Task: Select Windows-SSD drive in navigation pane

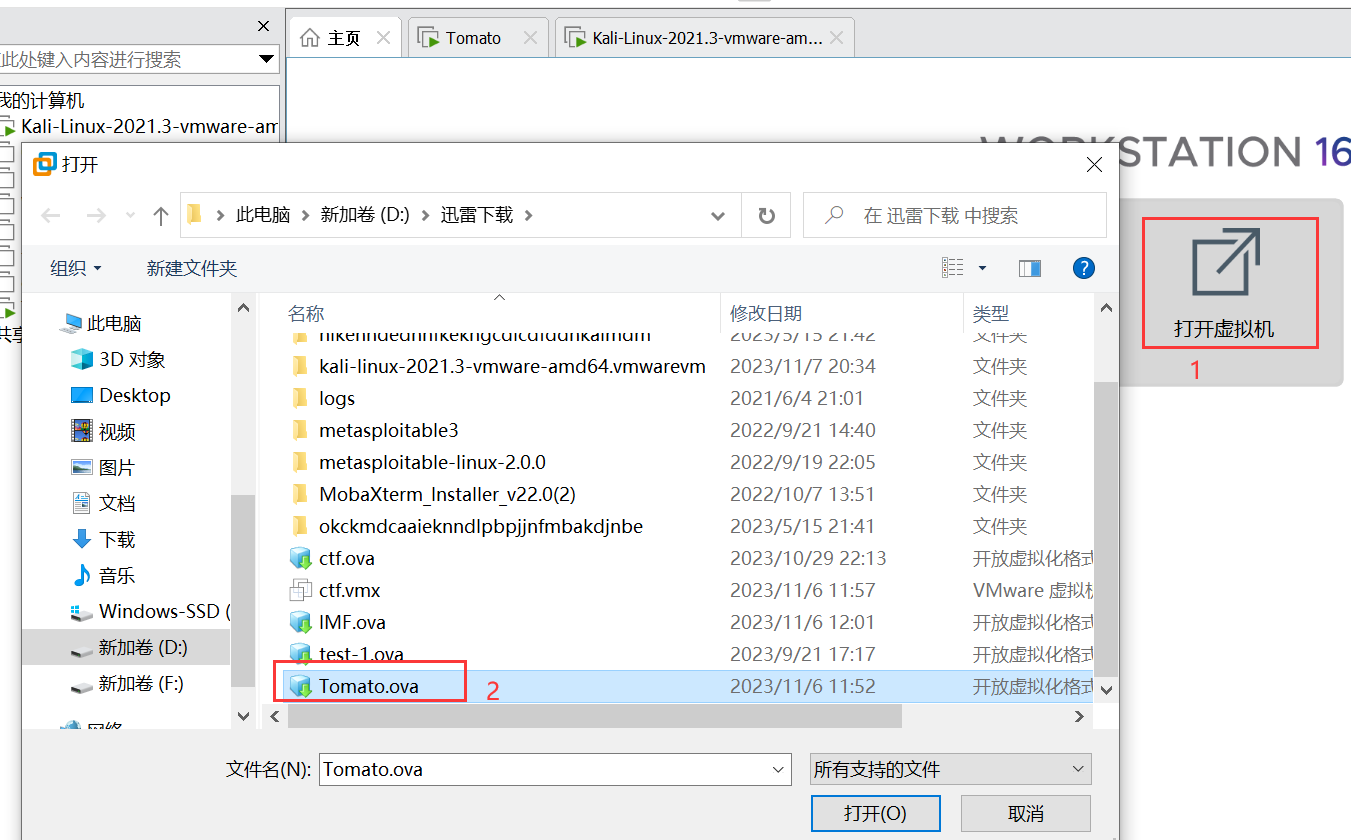Action: (149, 611)
